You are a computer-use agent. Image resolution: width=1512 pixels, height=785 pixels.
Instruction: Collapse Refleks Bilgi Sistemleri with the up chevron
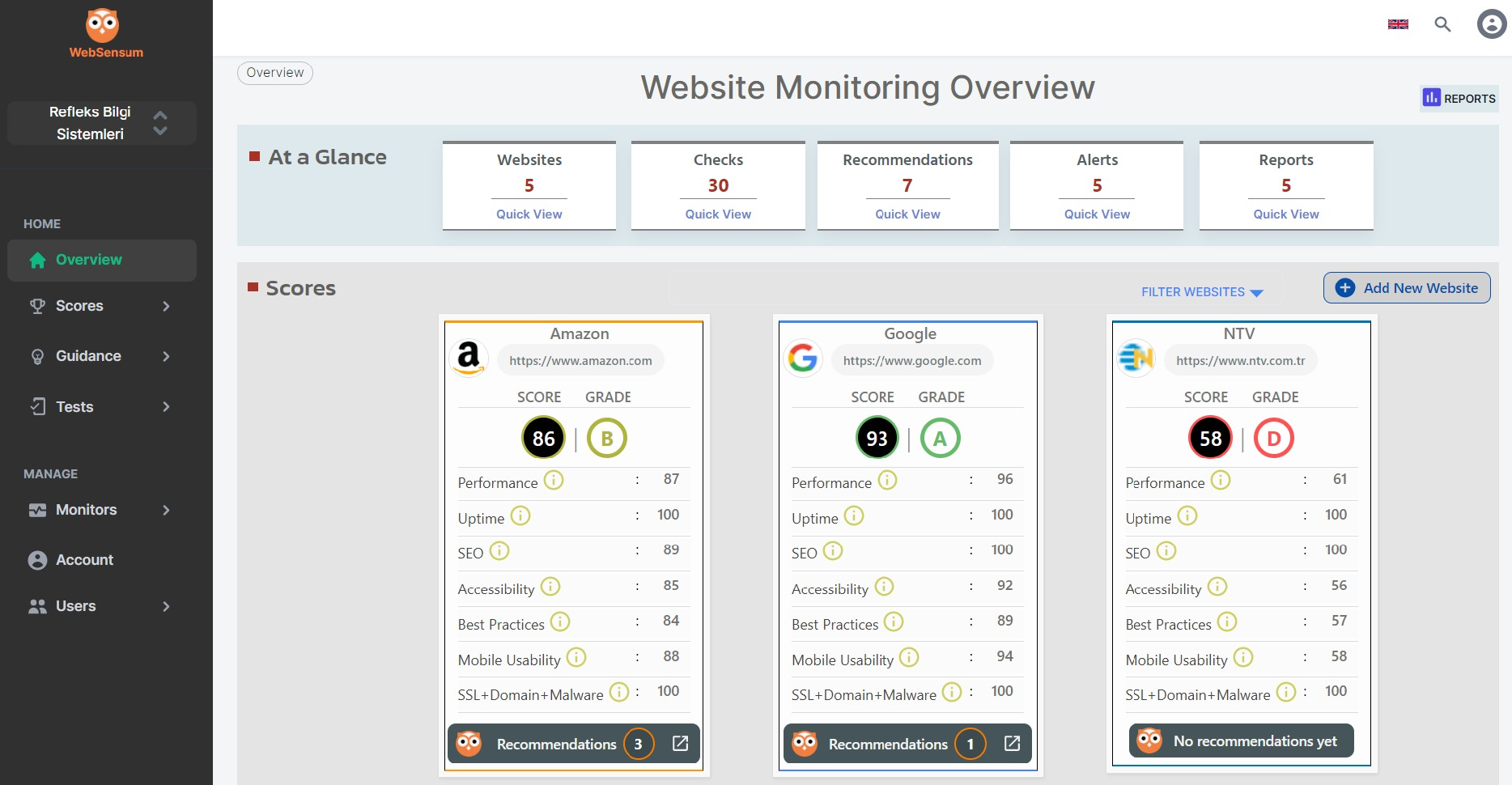point(160,115)
